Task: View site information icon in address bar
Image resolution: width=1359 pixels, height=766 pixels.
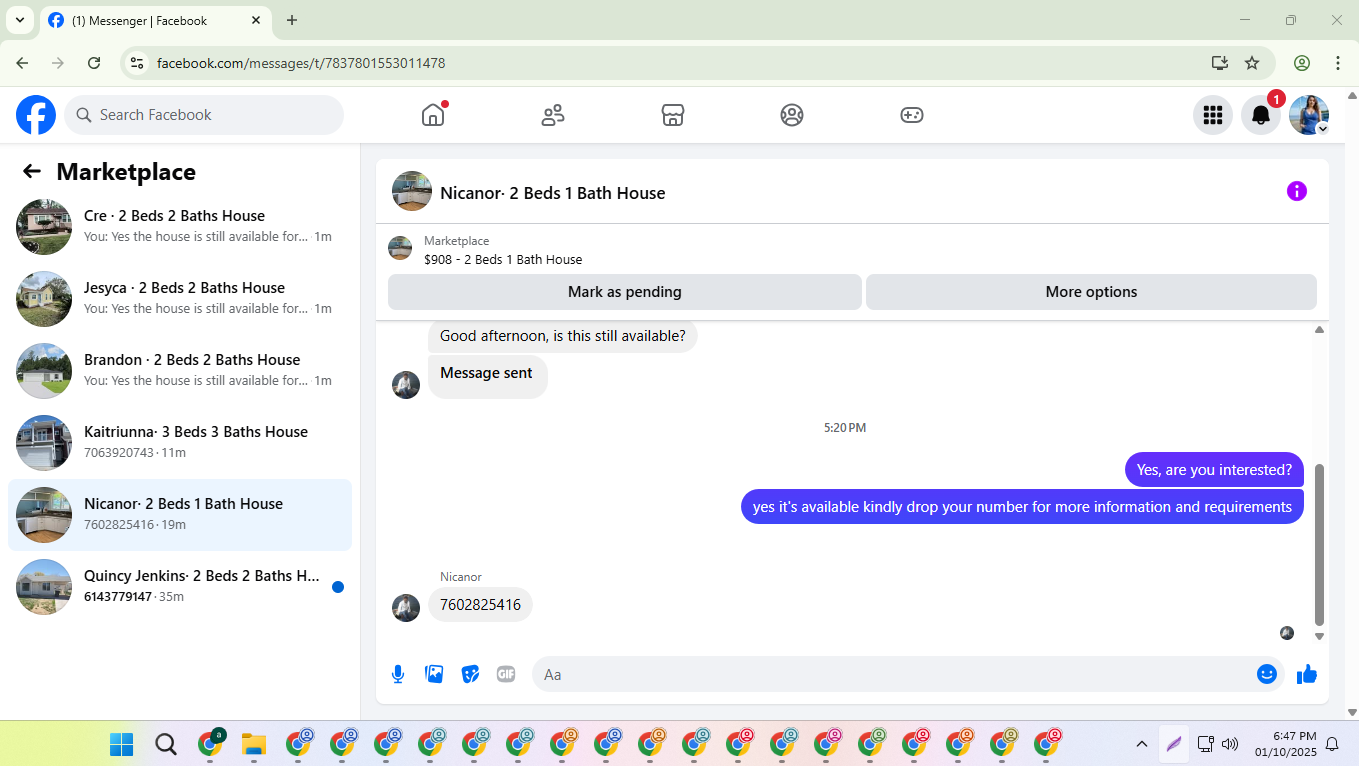Action: coord(138,63)
